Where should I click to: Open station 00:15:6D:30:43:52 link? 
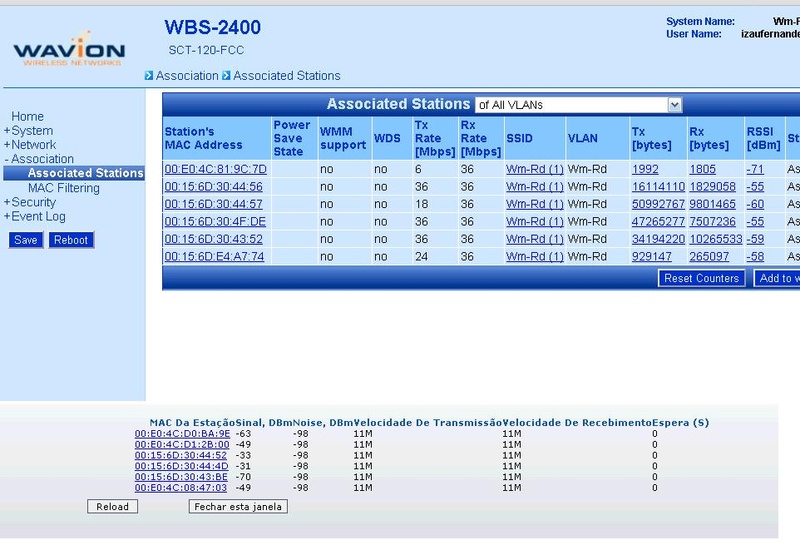click(x=213, y=239)
